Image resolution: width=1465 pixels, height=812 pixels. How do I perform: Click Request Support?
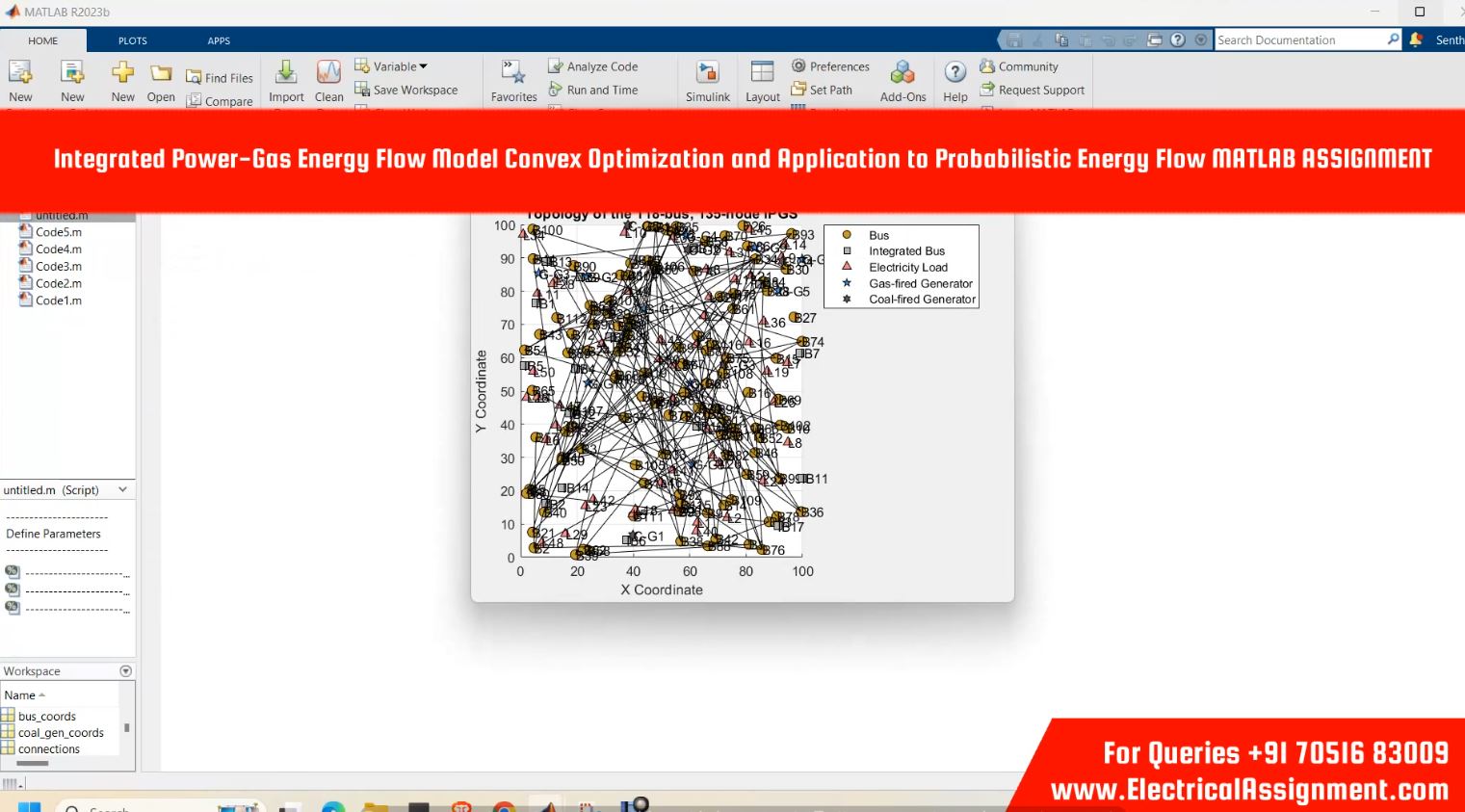coord(1032,90)
